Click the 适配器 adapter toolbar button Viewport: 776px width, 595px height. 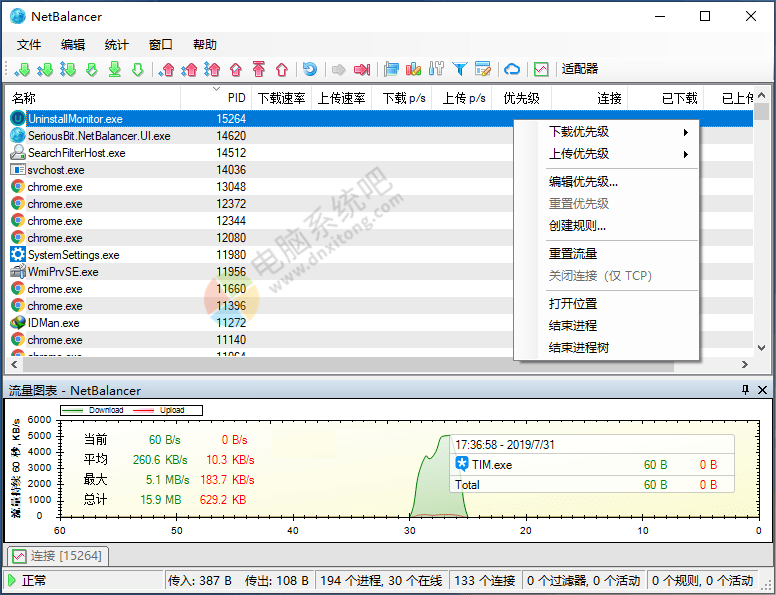click(580, 69)
